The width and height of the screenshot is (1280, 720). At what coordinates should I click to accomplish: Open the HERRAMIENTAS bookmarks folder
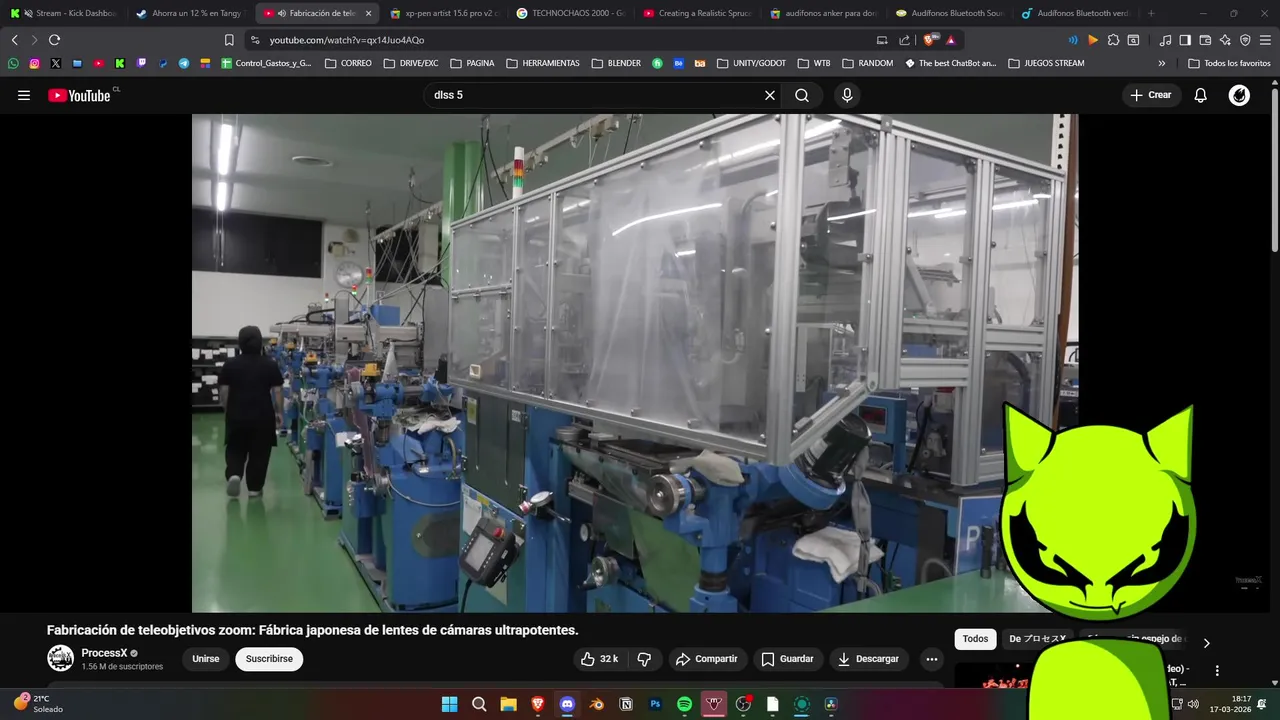[x=543, y=63]
